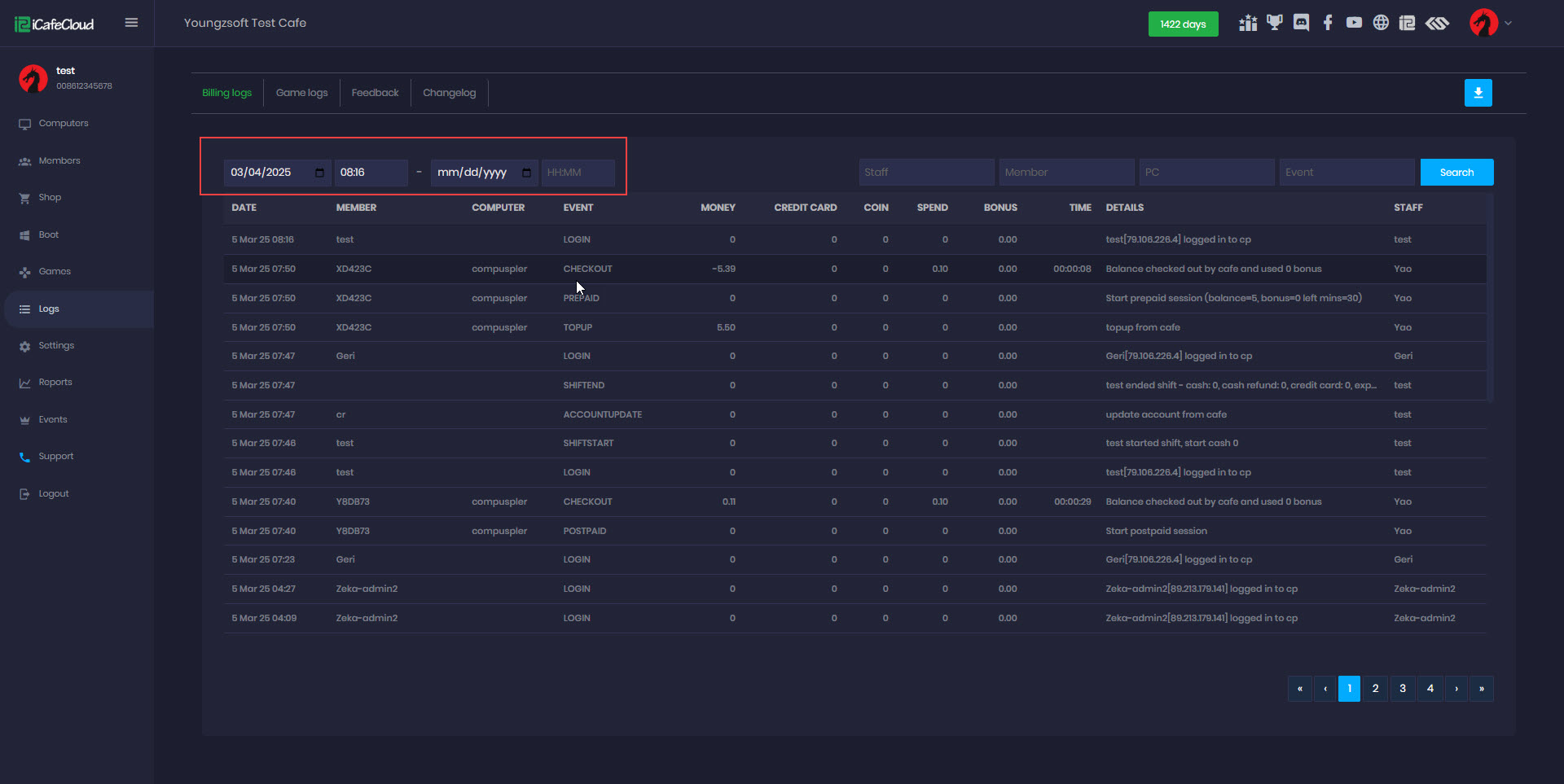
Task: Click the Facebook icon
Action: [1328, 23]
